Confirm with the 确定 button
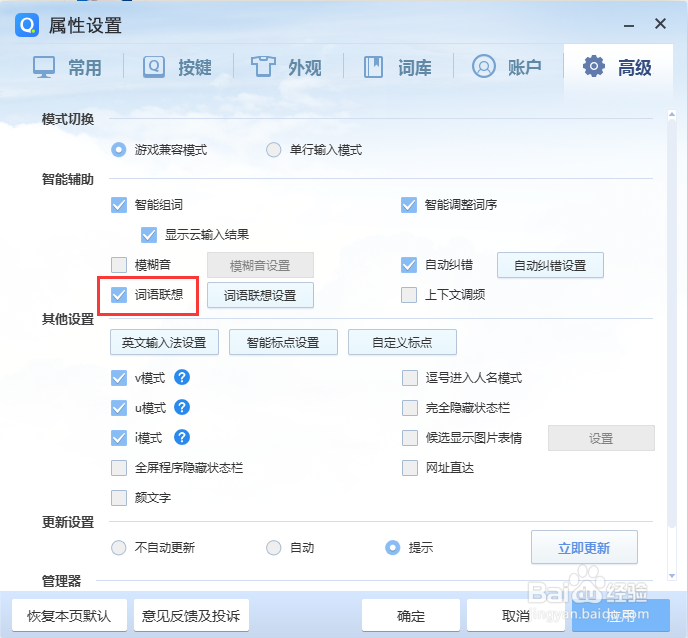Image resolution: width=688 pixels, height=638 pixels. click(411, 616)
